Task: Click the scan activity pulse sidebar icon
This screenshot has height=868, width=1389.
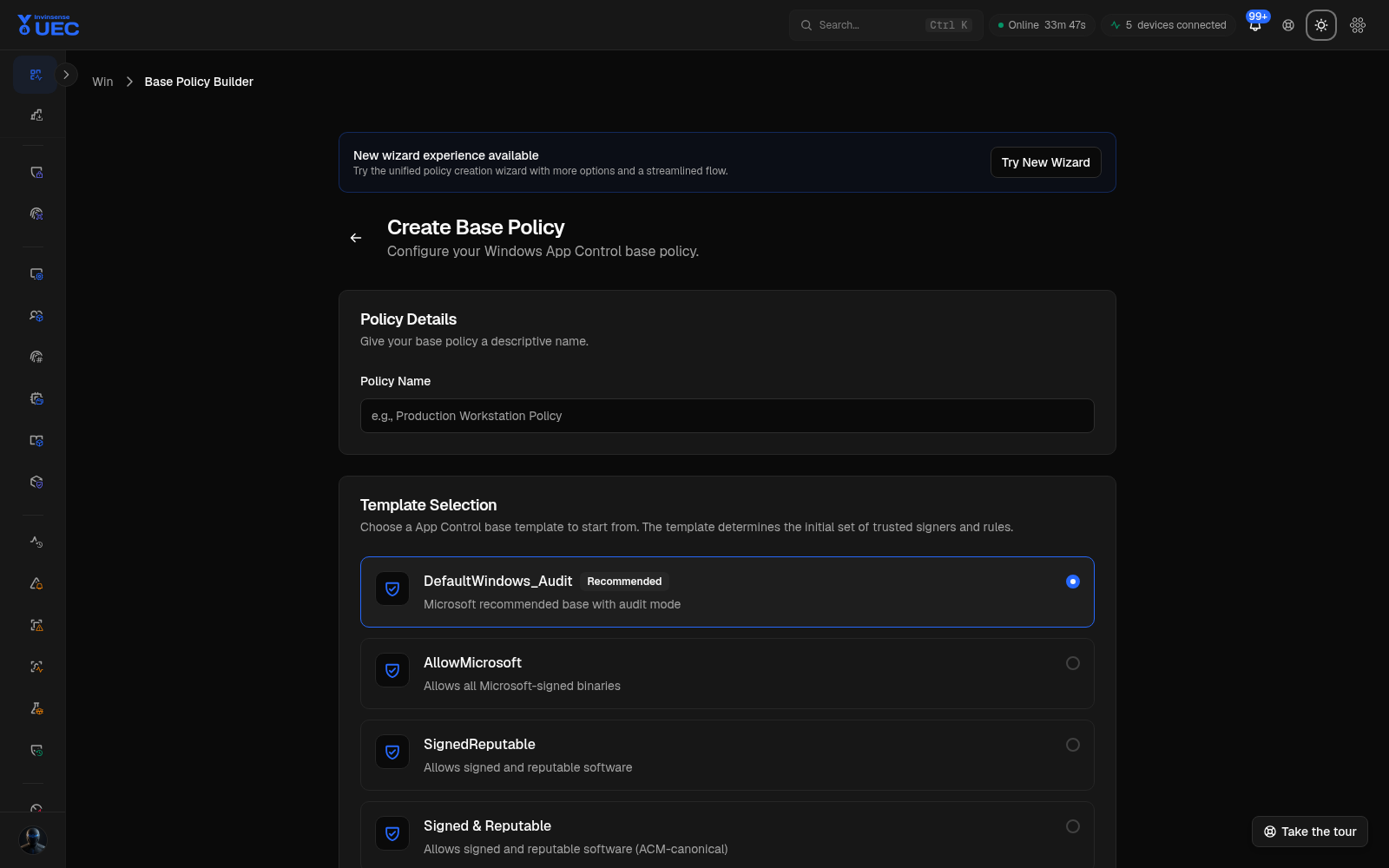Action: [x=36, y=667]
